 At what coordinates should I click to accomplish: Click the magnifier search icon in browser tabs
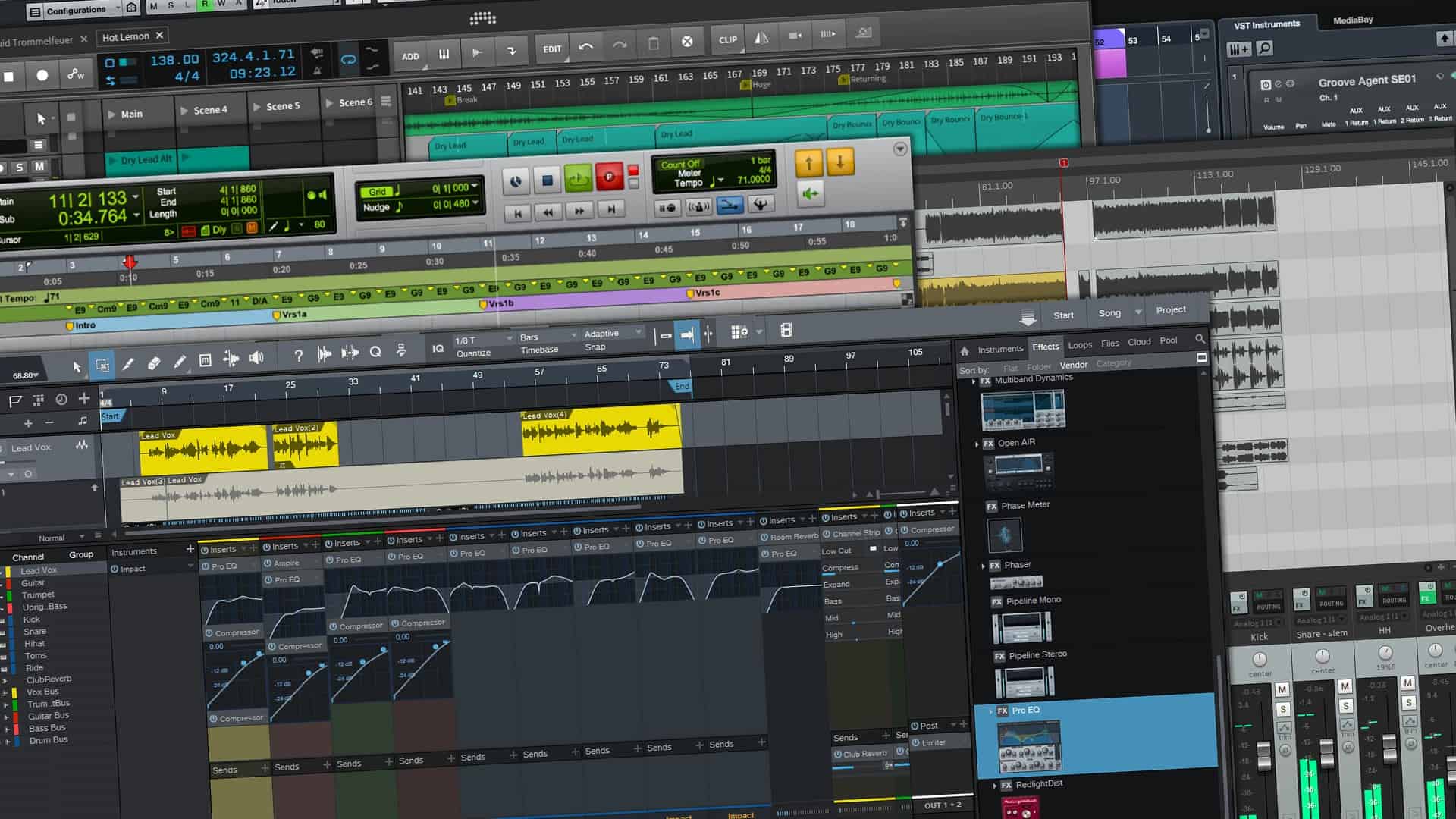coord(1200,339)
